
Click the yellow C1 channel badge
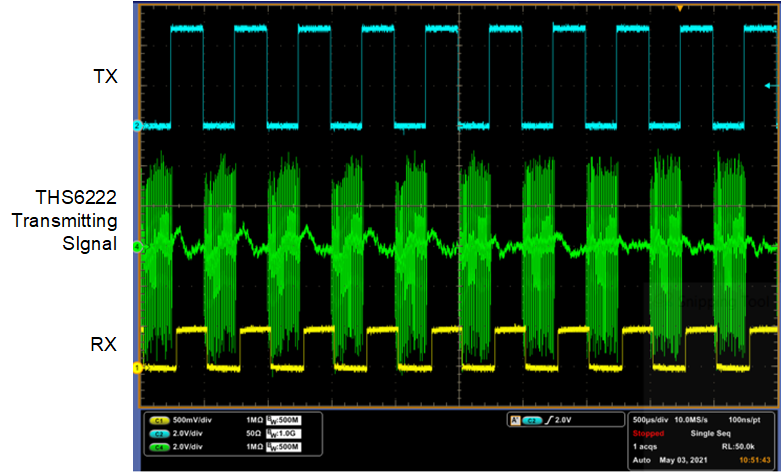[x=159, y=421]
